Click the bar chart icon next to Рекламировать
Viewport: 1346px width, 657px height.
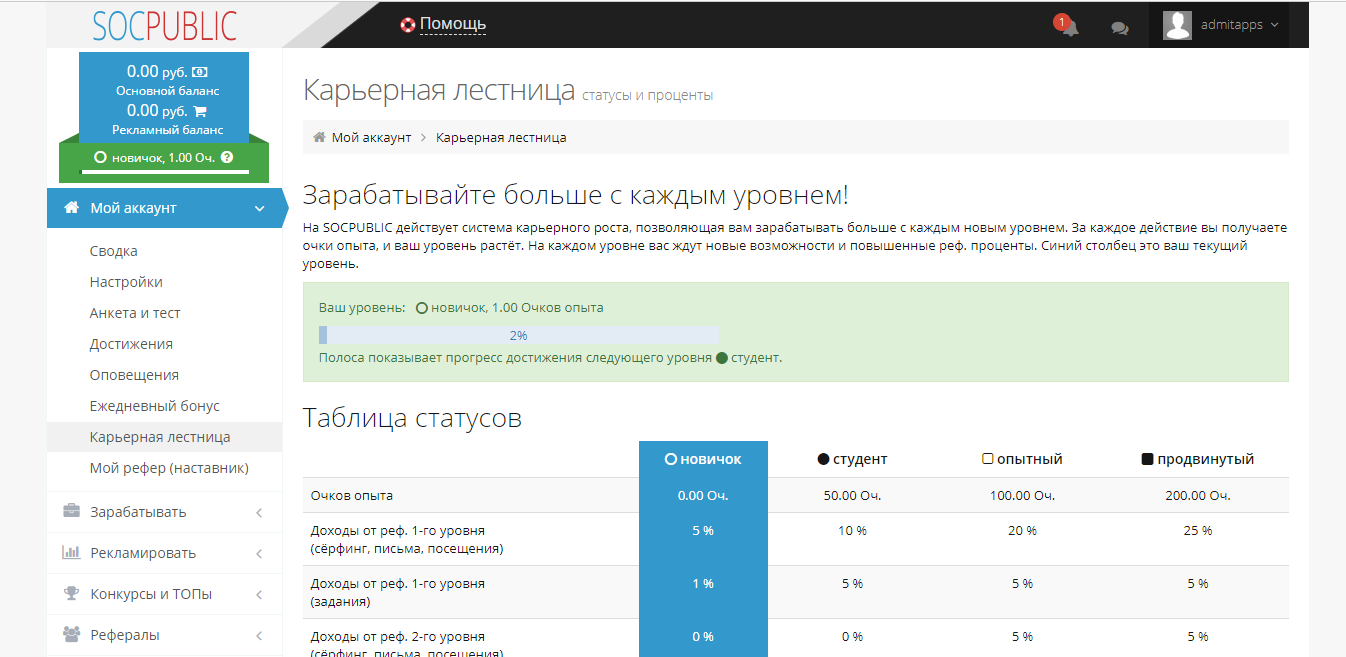coord(72,553)
